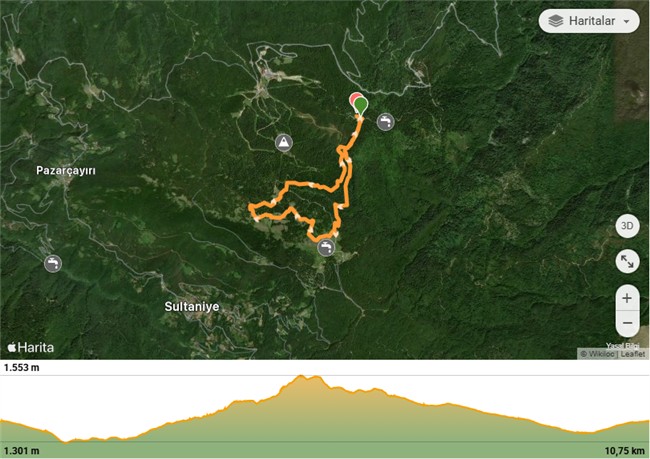
Task: Click the Apple Harita logo
Action: point(31,347)
